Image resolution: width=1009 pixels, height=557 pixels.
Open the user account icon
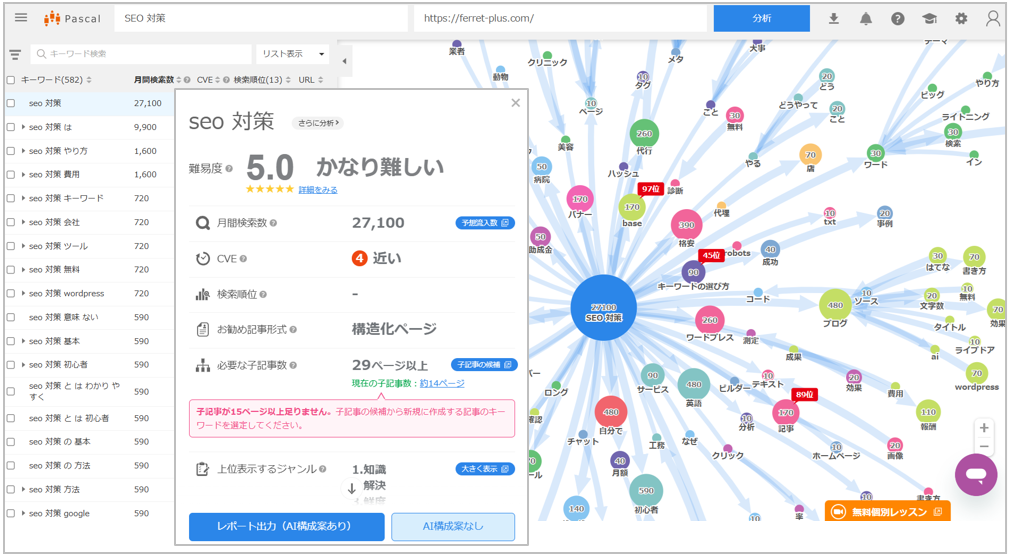(x=992, y=19)
